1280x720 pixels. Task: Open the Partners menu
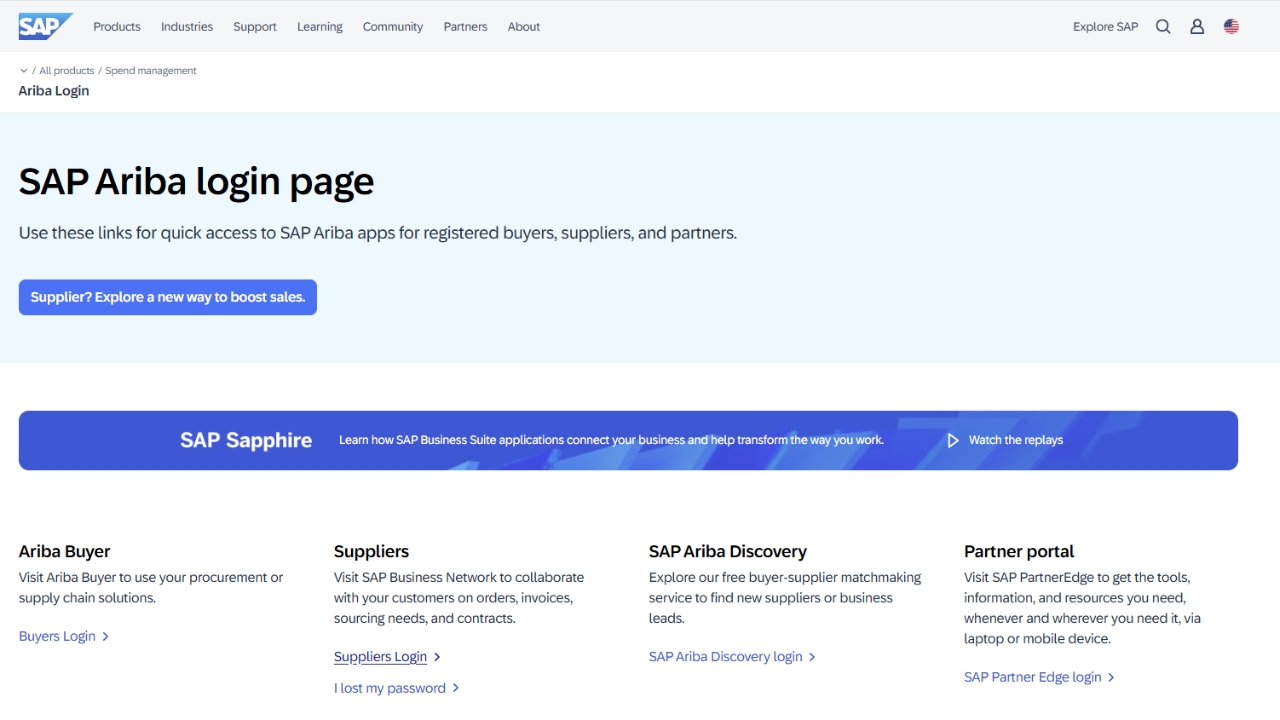(465, 27)
